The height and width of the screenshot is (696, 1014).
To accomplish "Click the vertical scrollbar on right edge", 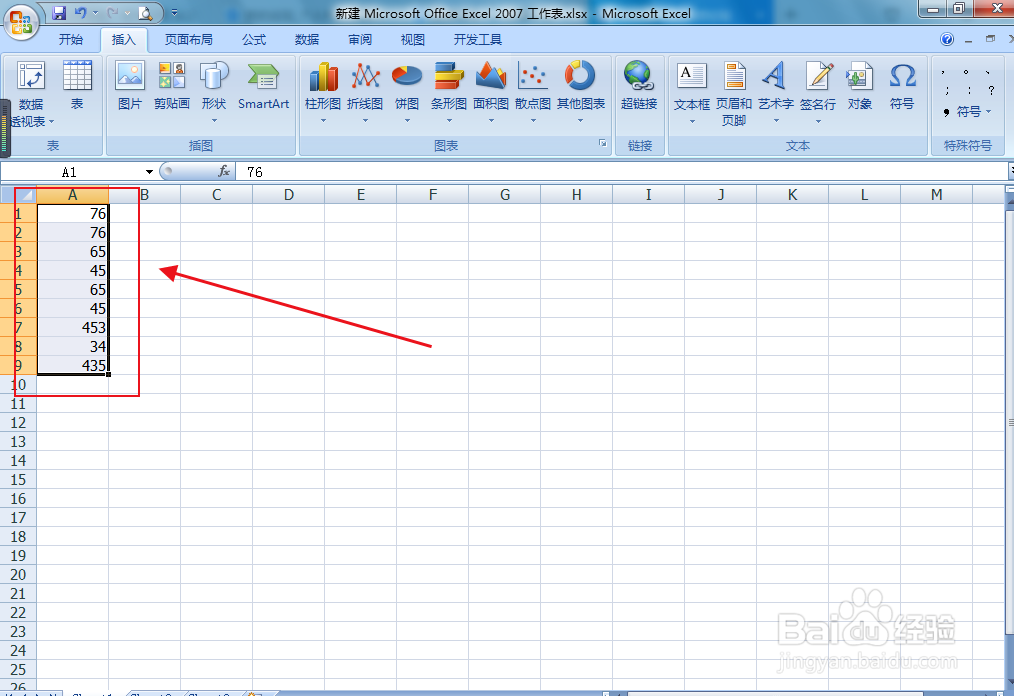I will (x=1009, y=420).
